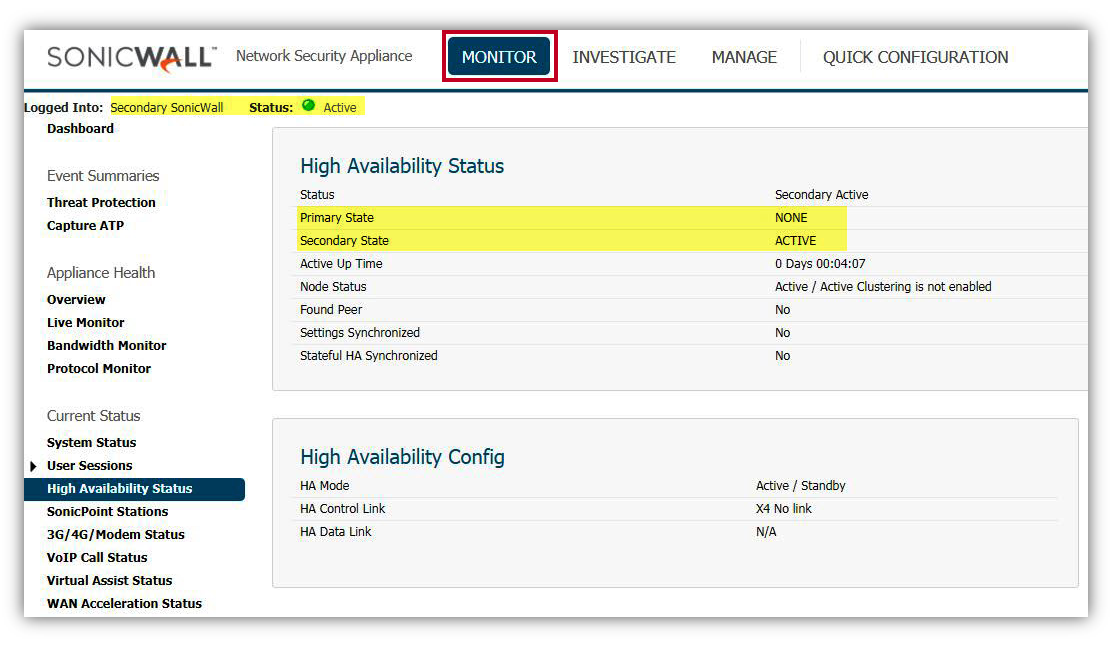This screenshot has width=1118, height=647.
Task: Click the Secondary State value 'ACTIVE'
Action: click(796, 241)
